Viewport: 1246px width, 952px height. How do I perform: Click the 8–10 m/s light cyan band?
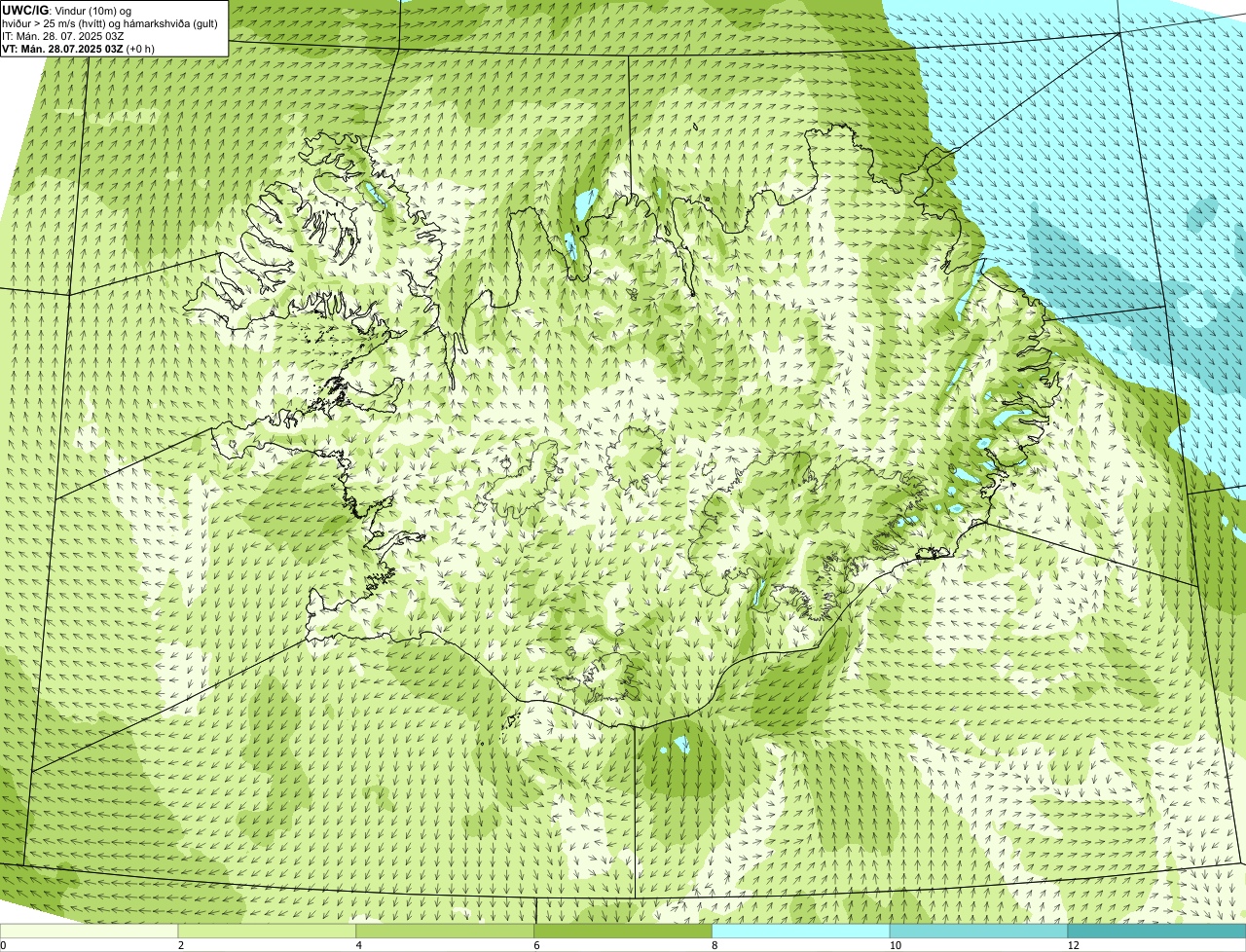(x=802, y=931)
